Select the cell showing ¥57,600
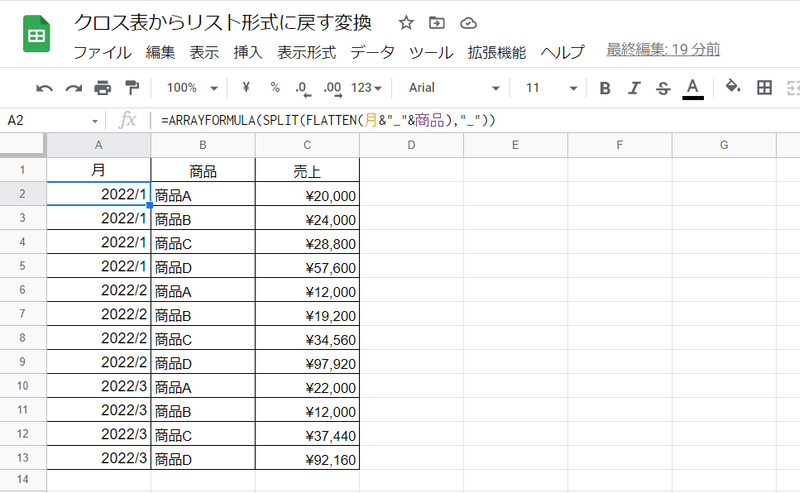800x493 pixels. [x=307, y=266]
